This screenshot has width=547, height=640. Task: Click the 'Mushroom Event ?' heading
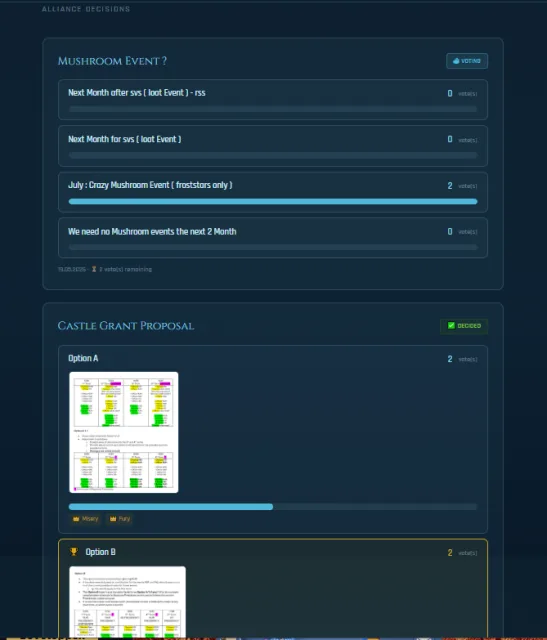tap(112, 61)
